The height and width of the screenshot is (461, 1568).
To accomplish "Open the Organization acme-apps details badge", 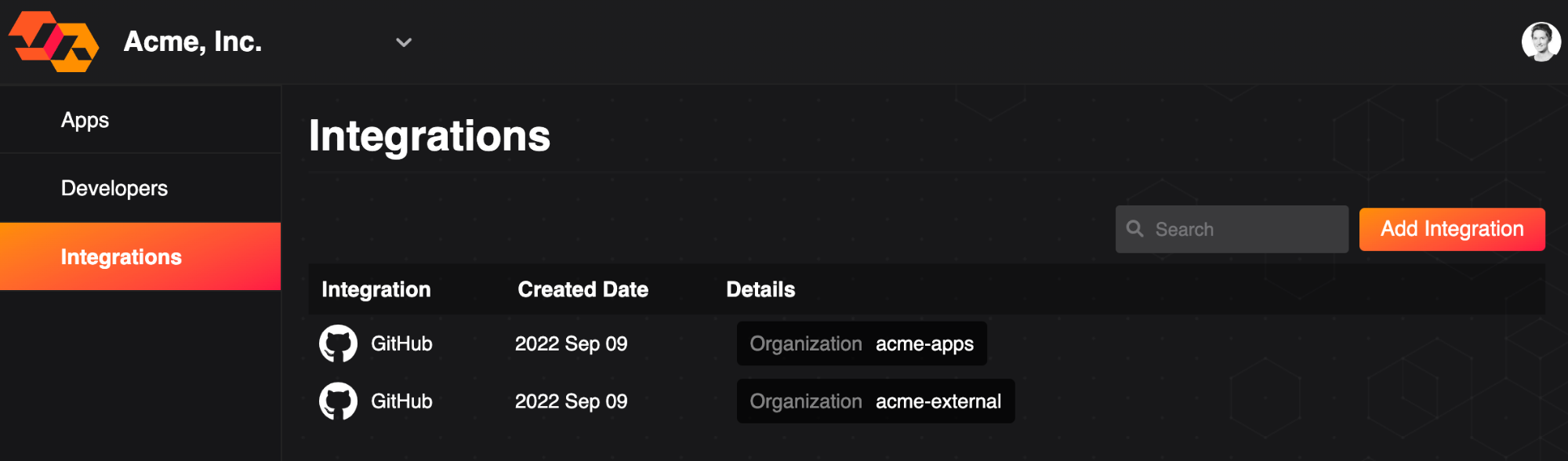I will [x=862, y=343].
